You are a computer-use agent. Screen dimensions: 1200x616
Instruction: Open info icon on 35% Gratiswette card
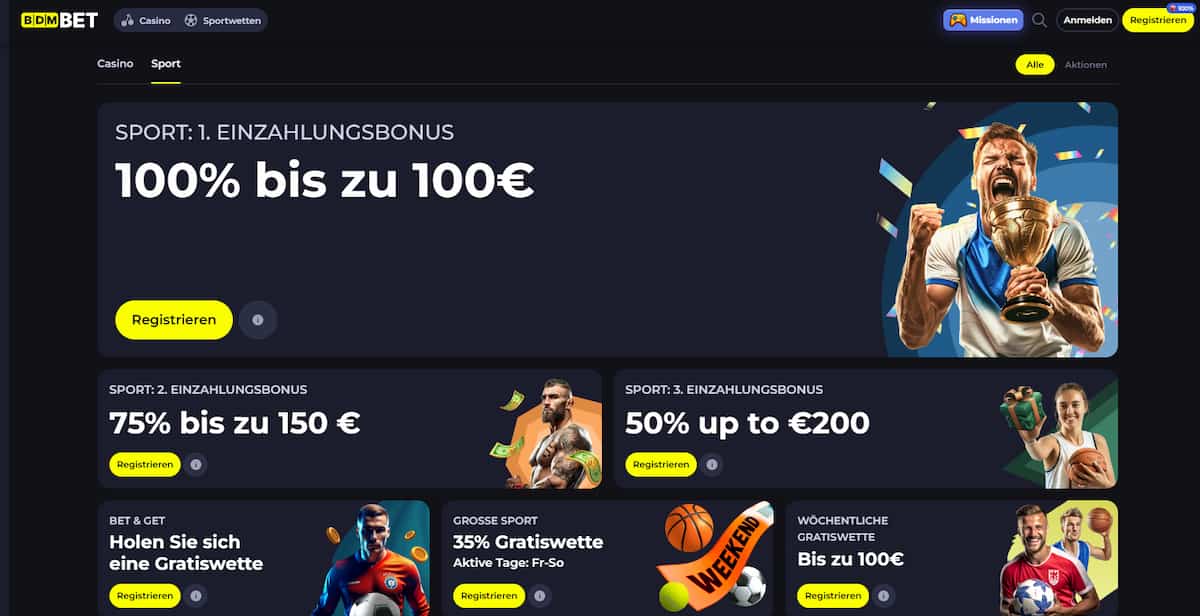pos(540,596)
